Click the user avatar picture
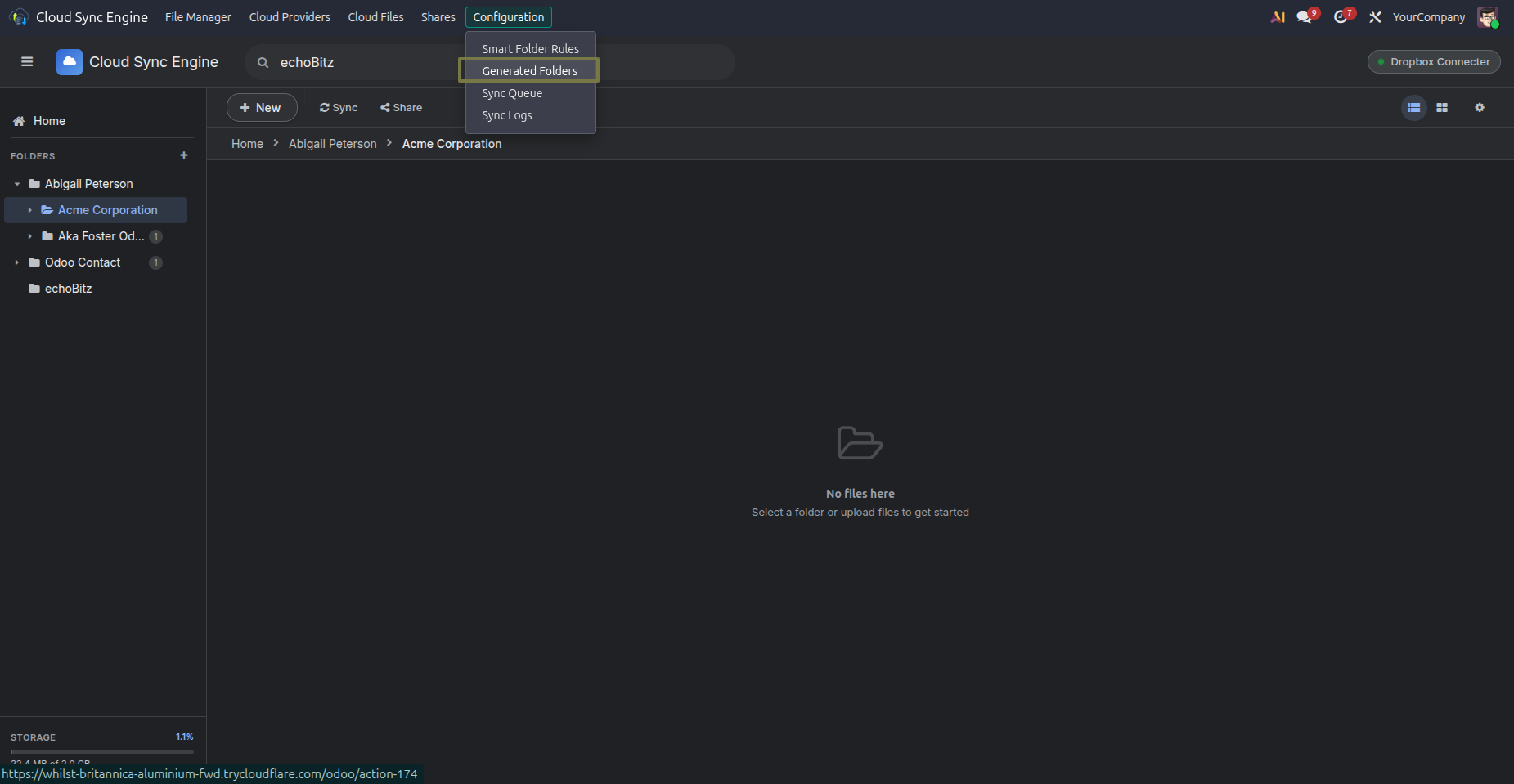Screen dimensions: 1514x784 pos(1488,17)
